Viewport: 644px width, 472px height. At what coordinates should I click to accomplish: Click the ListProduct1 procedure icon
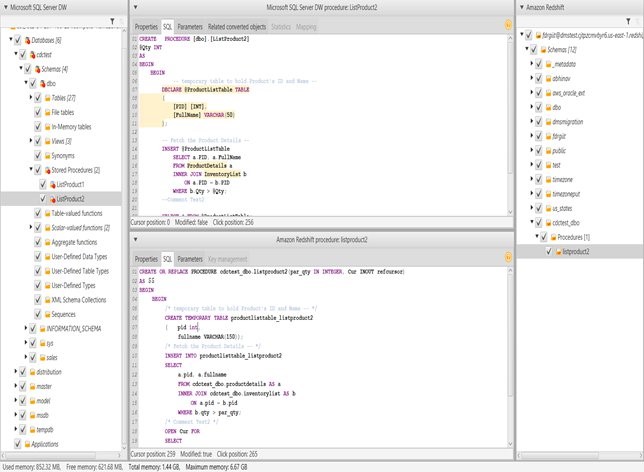[53, 184]
